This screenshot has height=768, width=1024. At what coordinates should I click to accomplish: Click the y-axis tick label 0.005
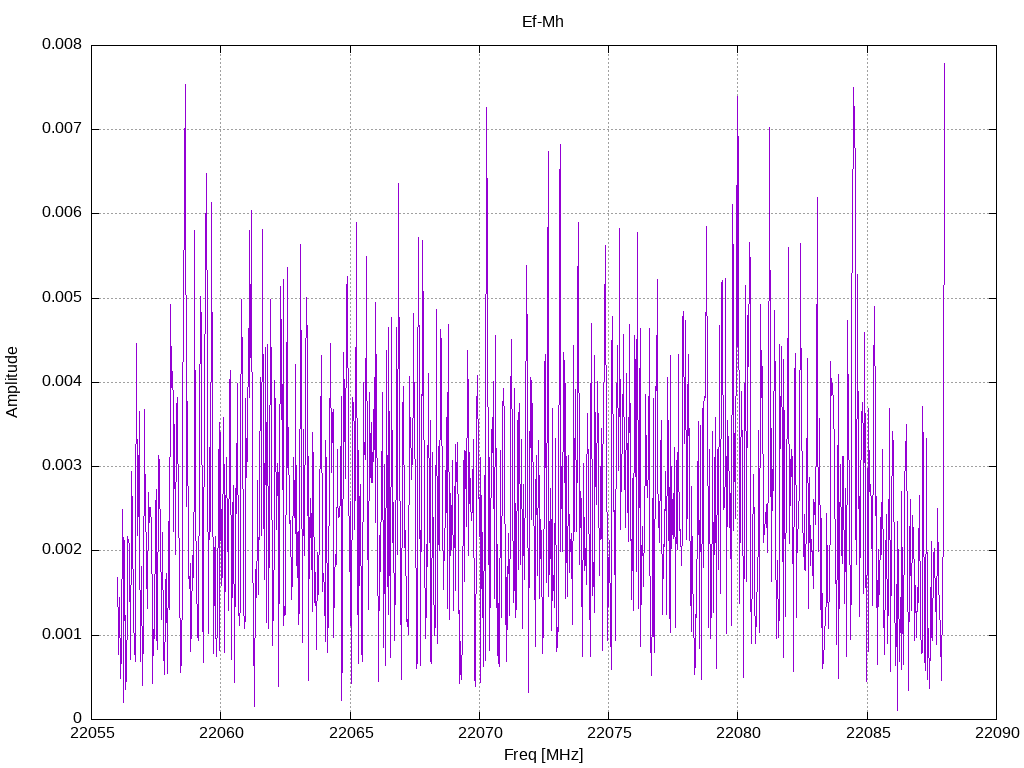point(62,298)
